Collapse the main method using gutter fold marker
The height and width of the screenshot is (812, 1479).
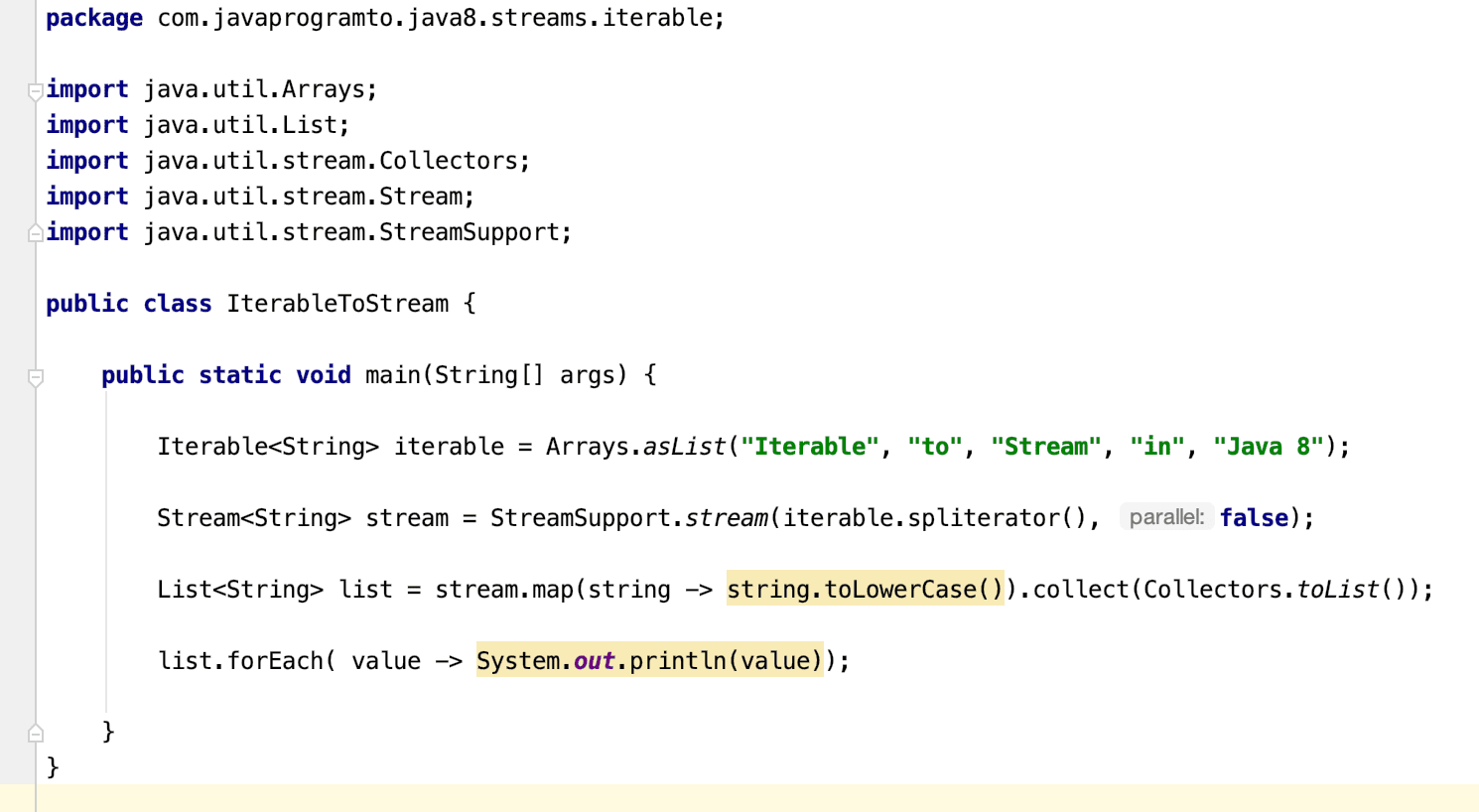[x=36, y=375]
